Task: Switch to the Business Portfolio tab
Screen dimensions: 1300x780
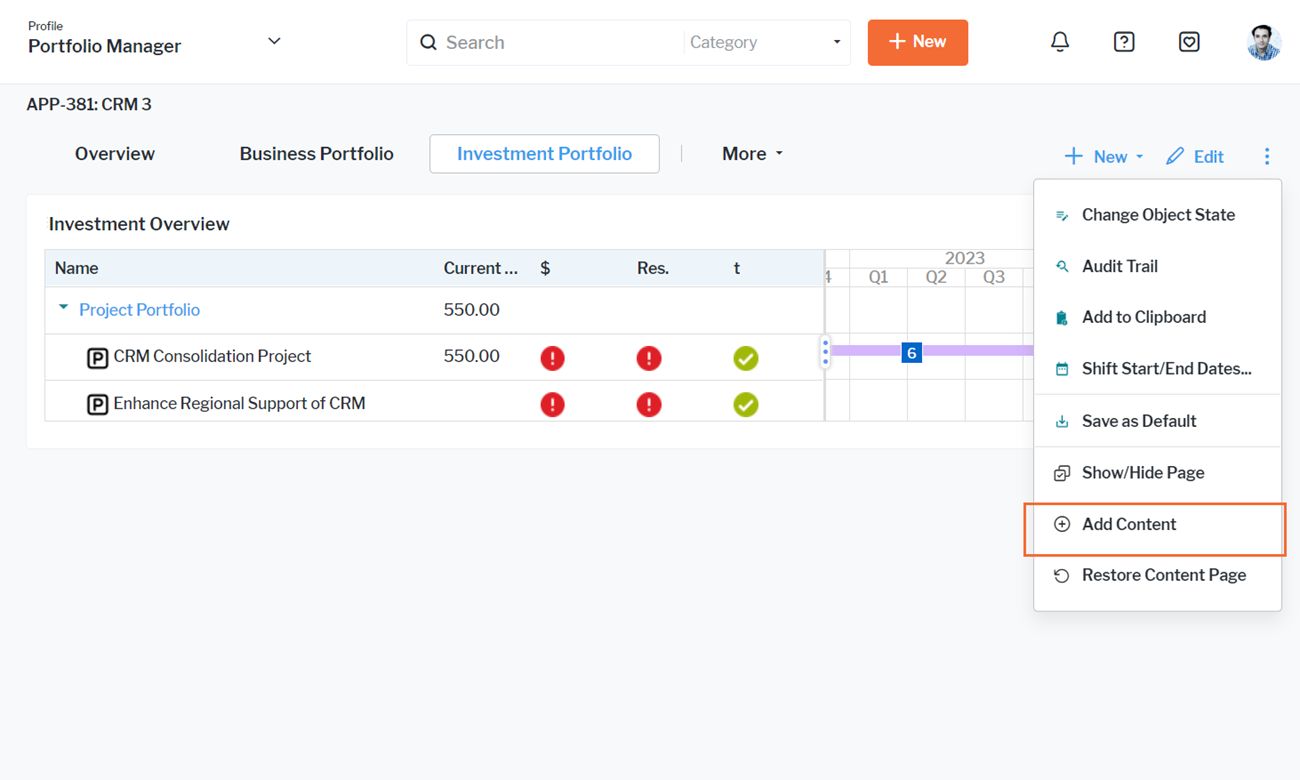Action: (x=316, y=154)
